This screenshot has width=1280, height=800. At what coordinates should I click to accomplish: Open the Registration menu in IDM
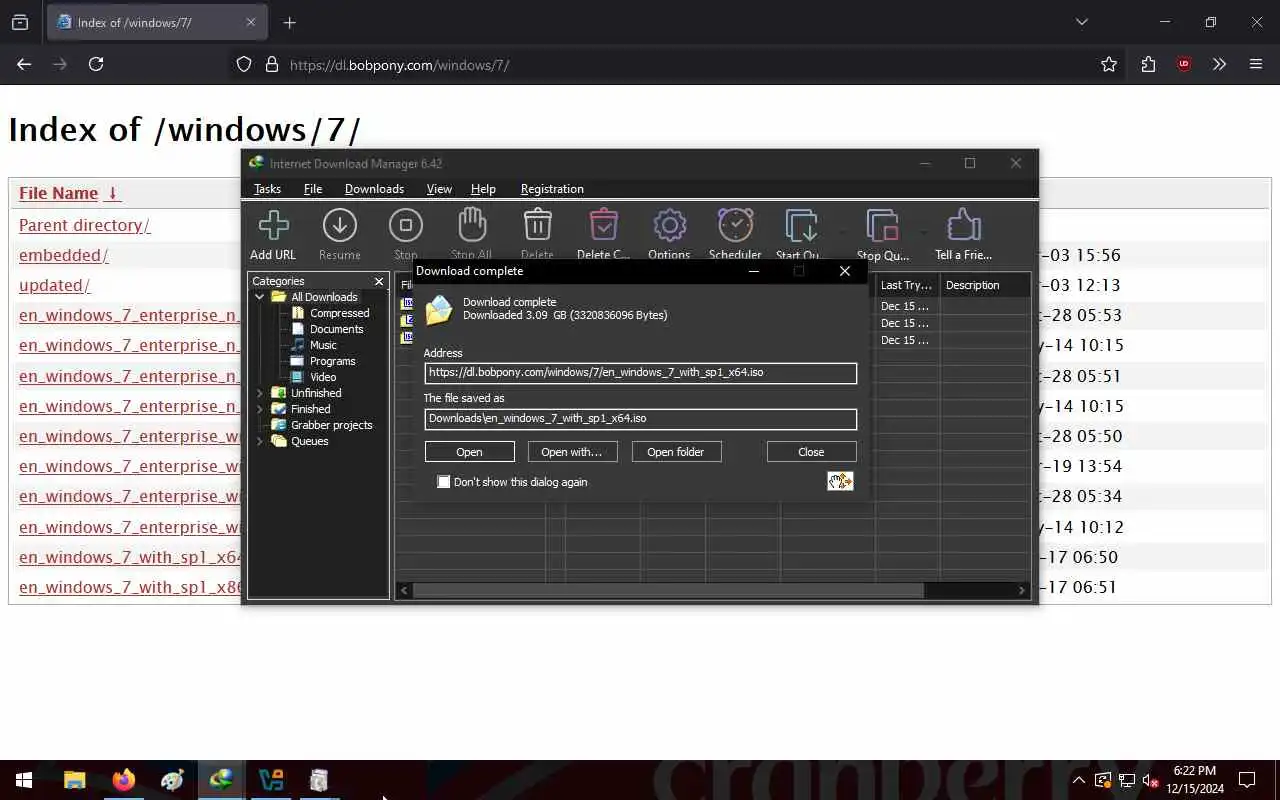552,189
